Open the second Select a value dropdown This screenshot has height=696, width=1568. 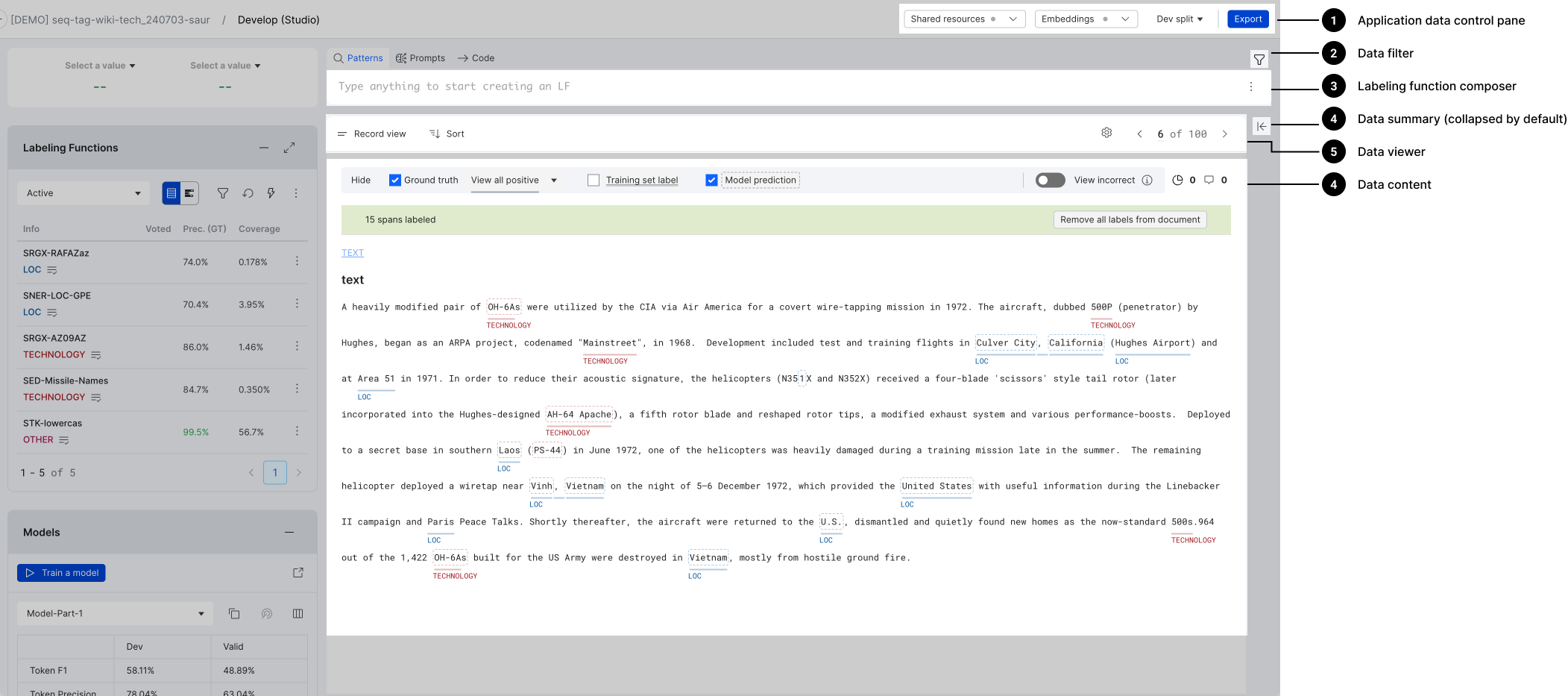point(225,66)
